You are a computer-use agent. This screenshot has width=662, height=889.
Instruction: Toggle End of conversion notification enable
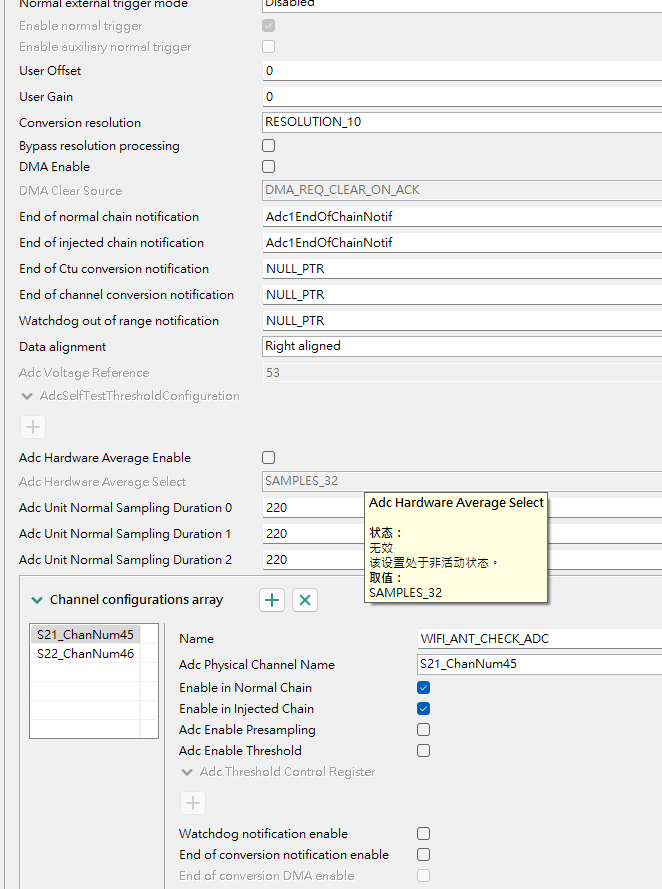tap(423, 854)
